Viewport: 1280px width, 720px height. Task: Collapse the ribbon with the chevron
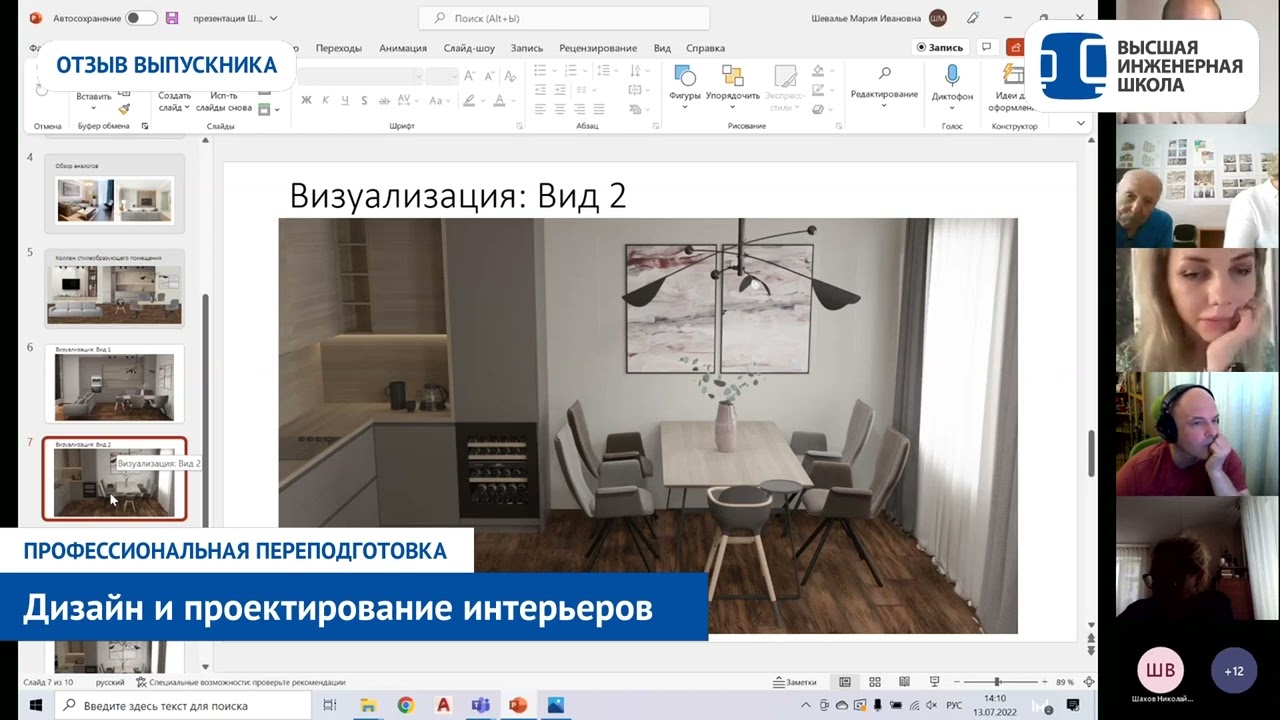[x=1081, y=123]
